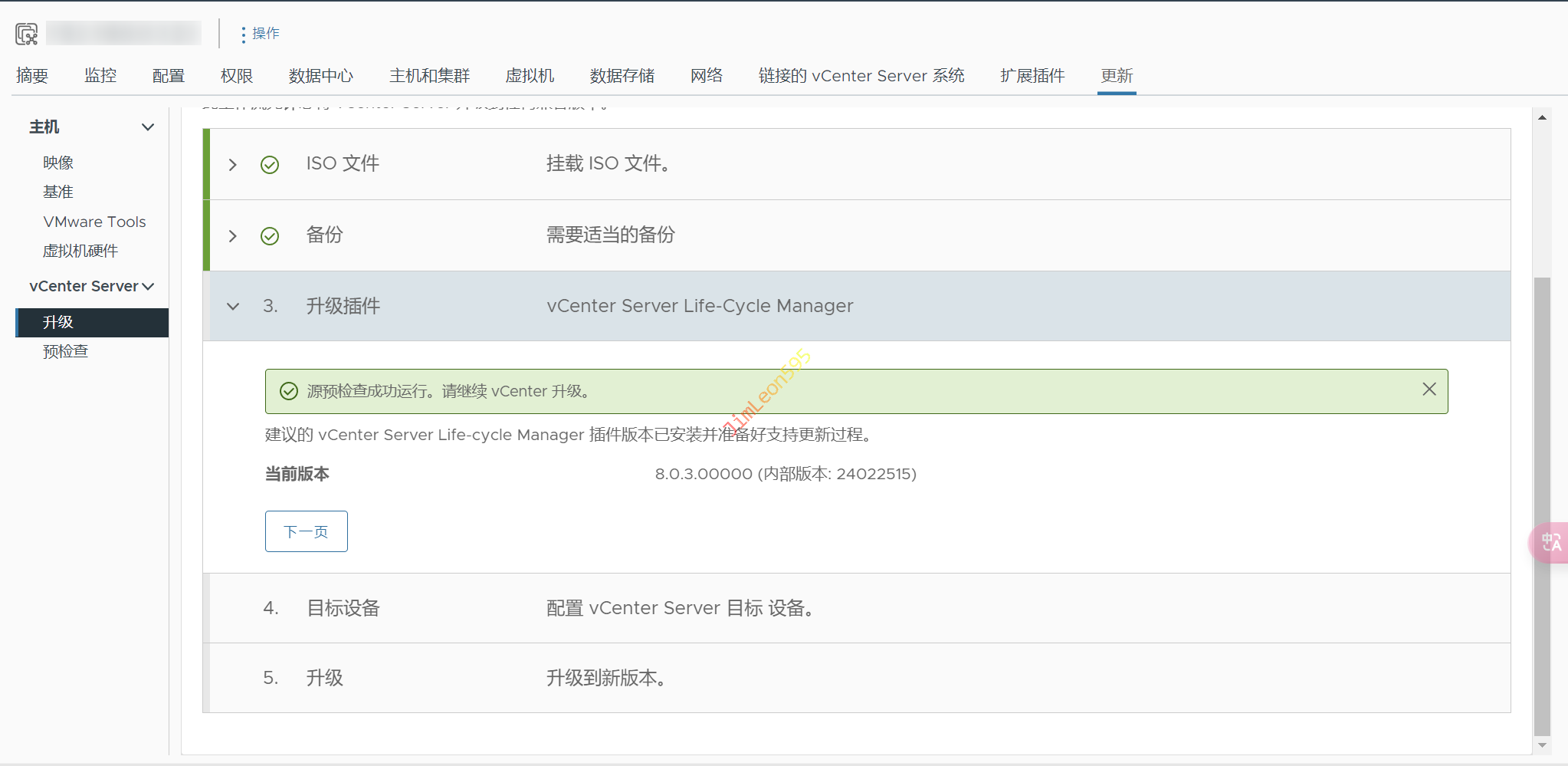
Task: Switch to the 摘要 tab
Action: [32, 76]
